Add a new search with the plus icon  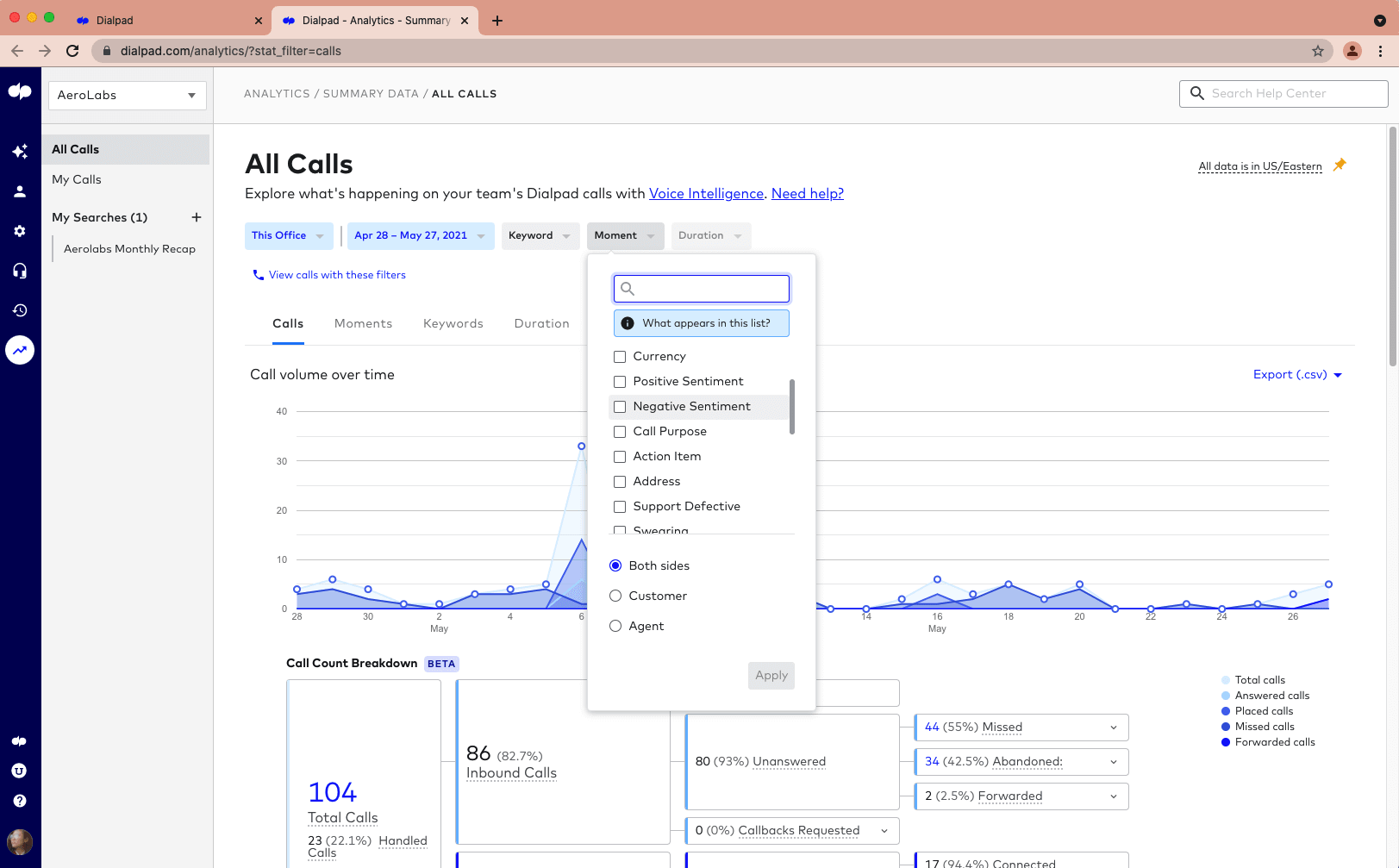click(197, 217)
